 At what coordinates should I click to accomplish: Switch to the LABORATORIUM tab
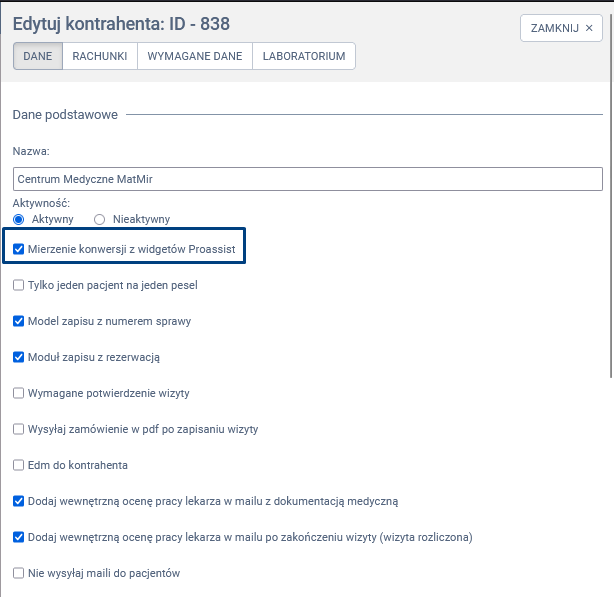click(x=304, y=57)
